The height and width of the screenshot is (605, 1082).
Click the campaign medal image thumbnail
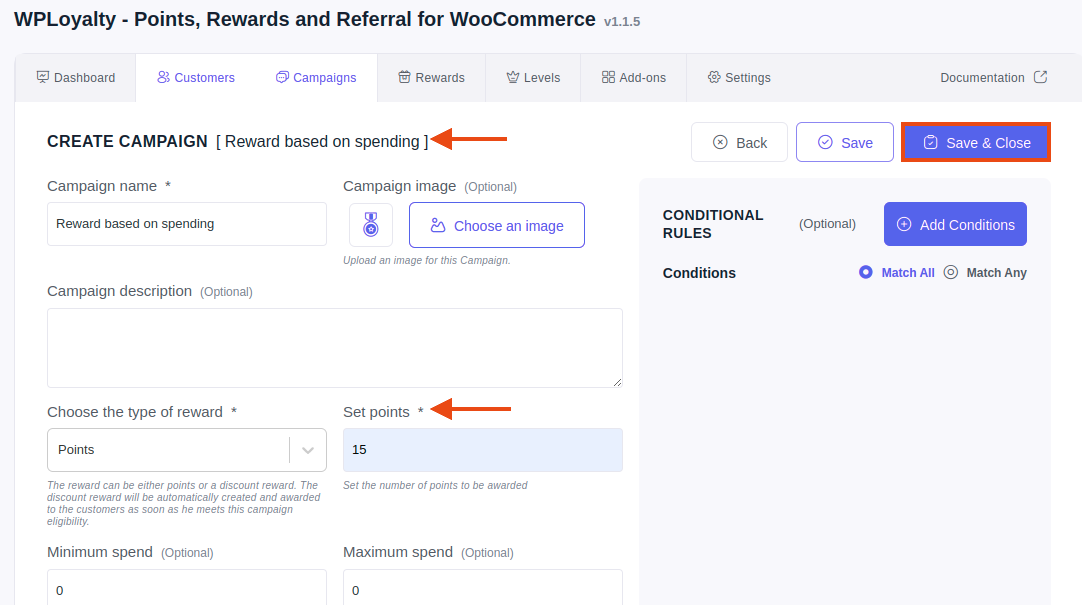point(371,225)
